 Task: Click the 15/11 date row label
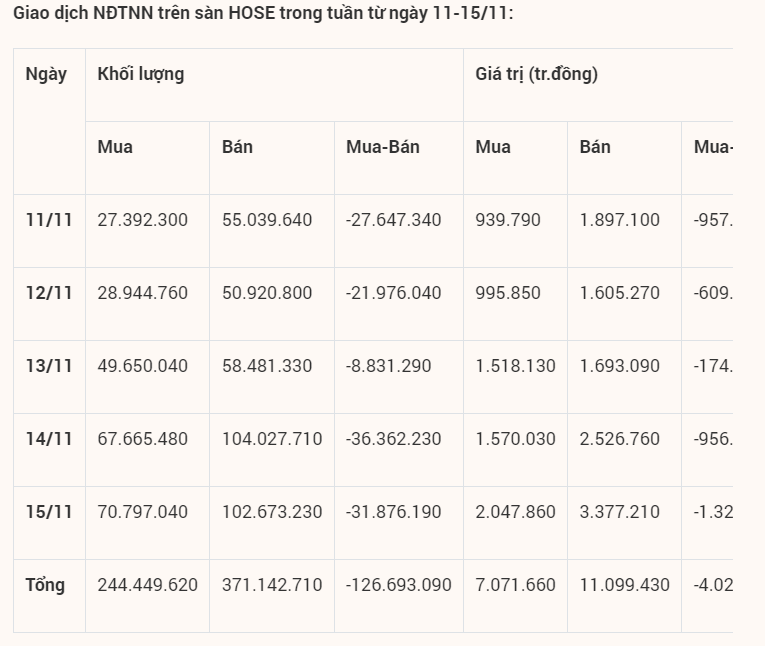coord(49,512)
